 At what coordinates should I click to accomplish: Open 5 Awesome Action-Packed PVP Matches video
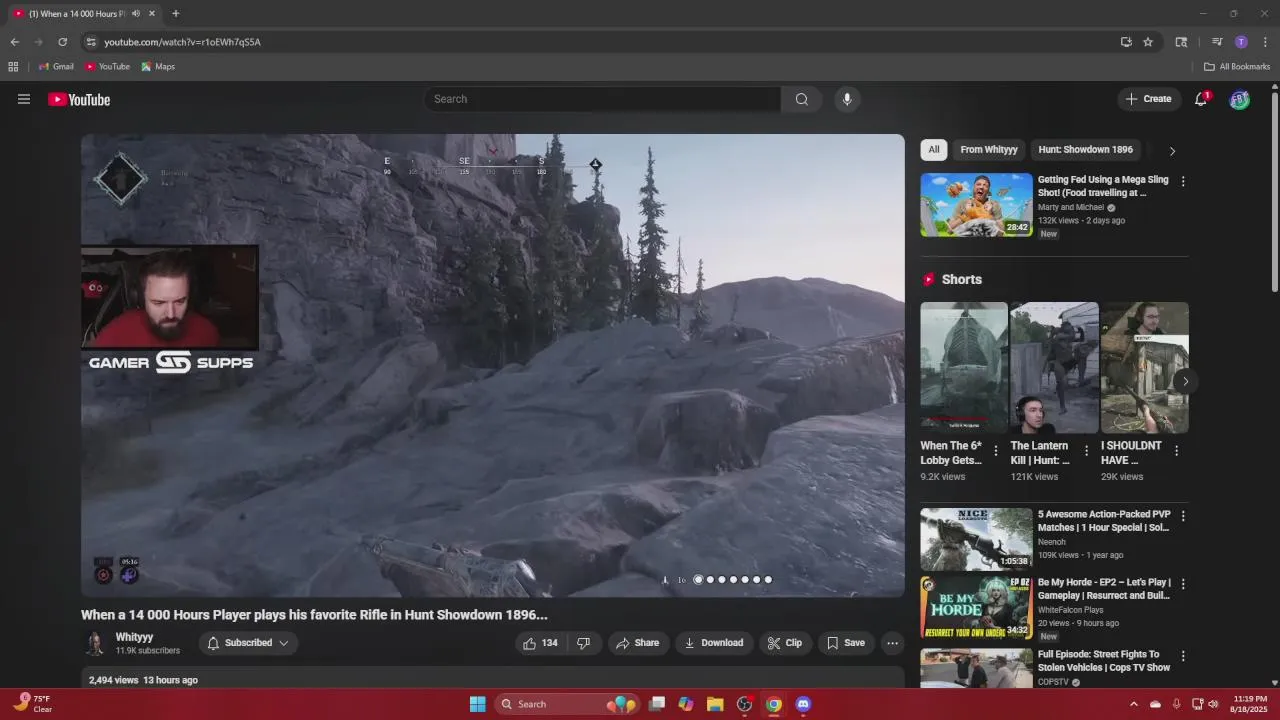tap(976, 539)
